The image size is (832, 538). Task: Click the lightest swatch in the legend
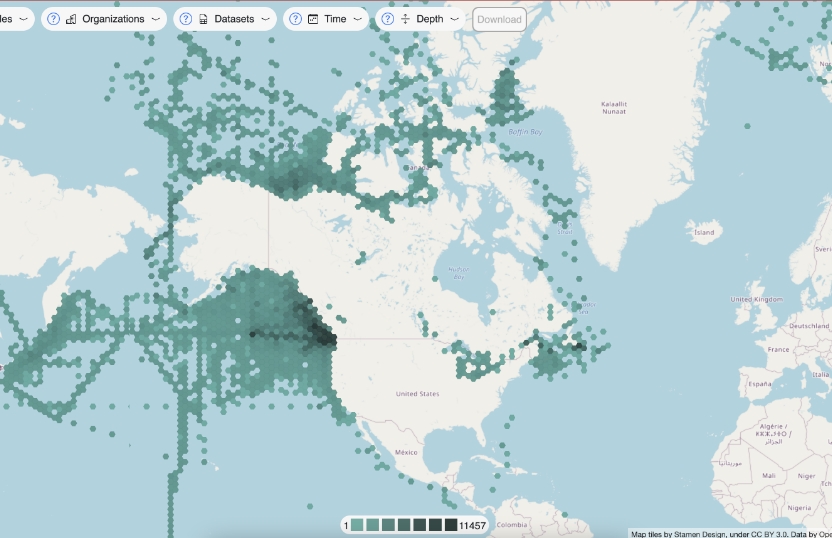click(x=358, y=525)
